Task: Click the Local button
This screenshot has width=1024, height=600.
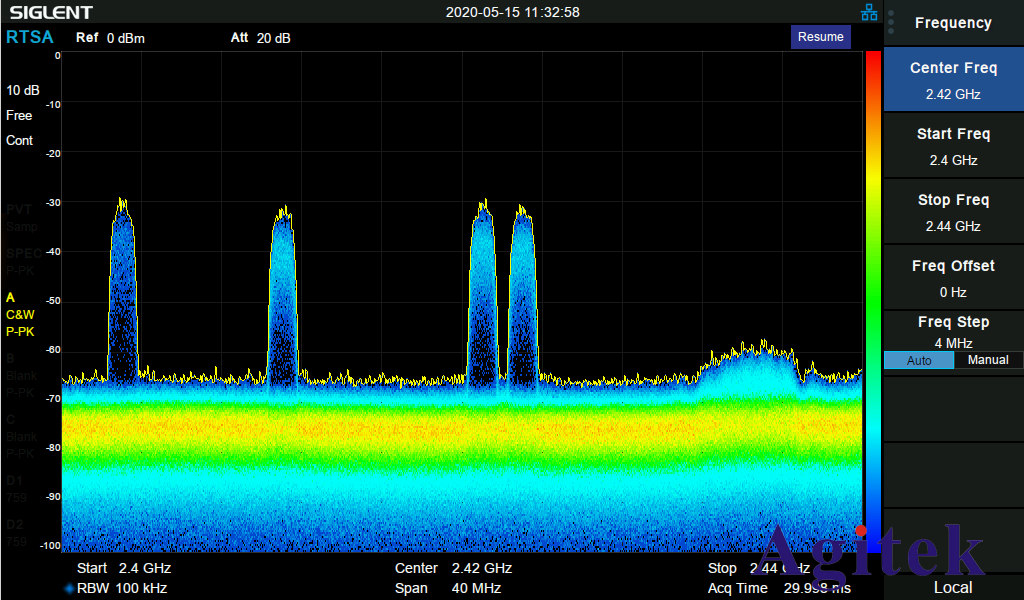Action: coord(953,587)
